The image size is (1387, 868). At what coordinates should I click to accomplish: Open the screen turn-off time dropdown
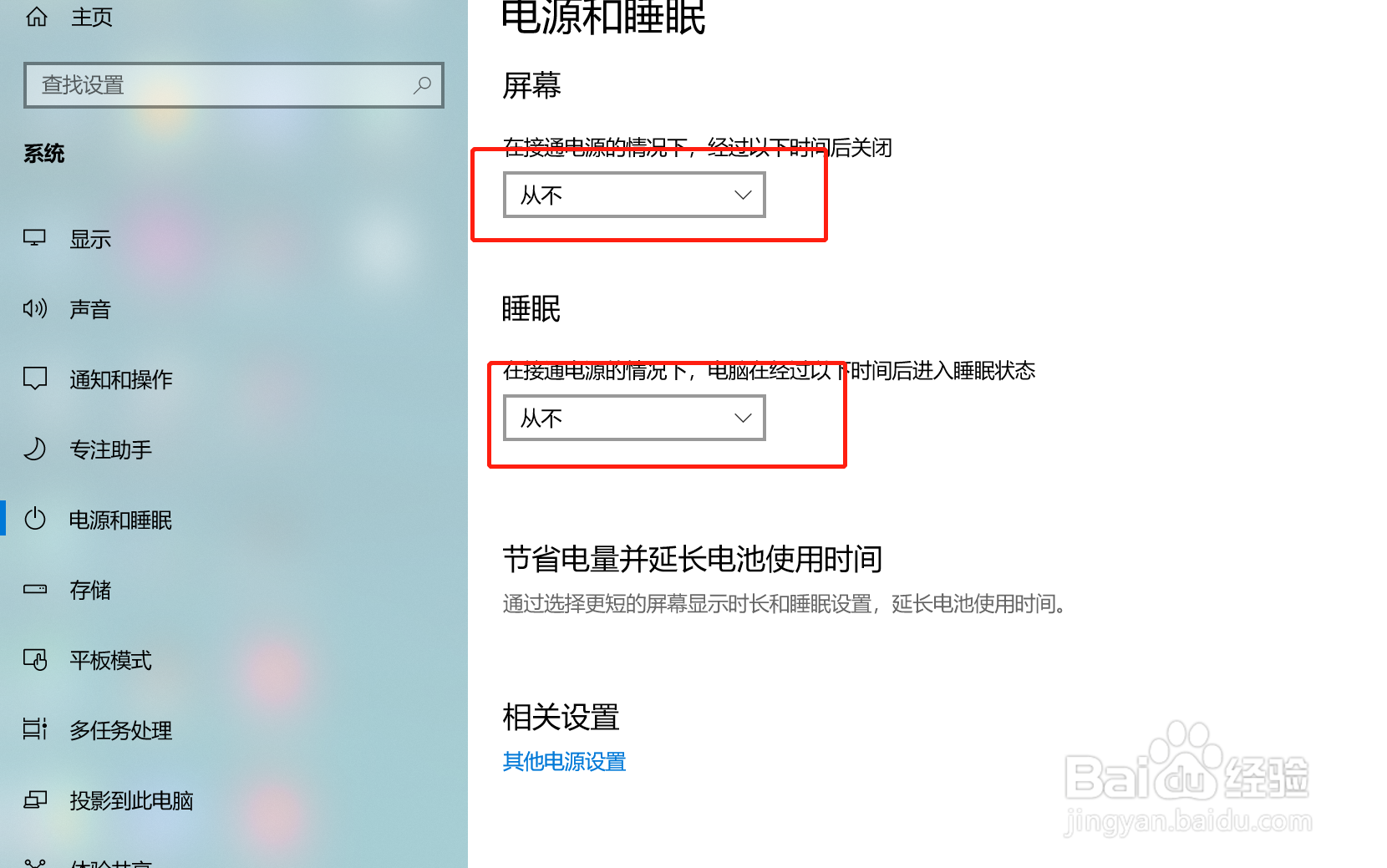click(x=634, y=195)
